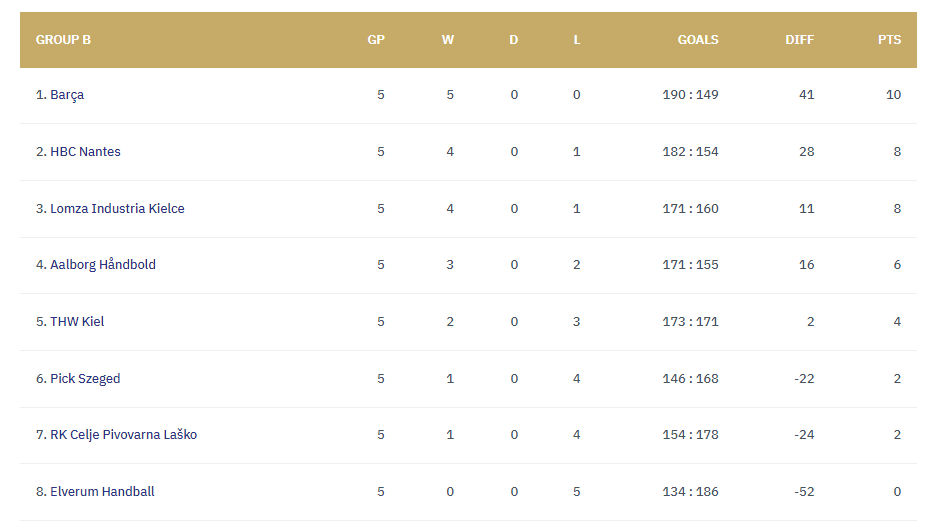This screenshot has width=931, height=521.
Task: Click the GROUP B header label
Action: tap(63, 40)
